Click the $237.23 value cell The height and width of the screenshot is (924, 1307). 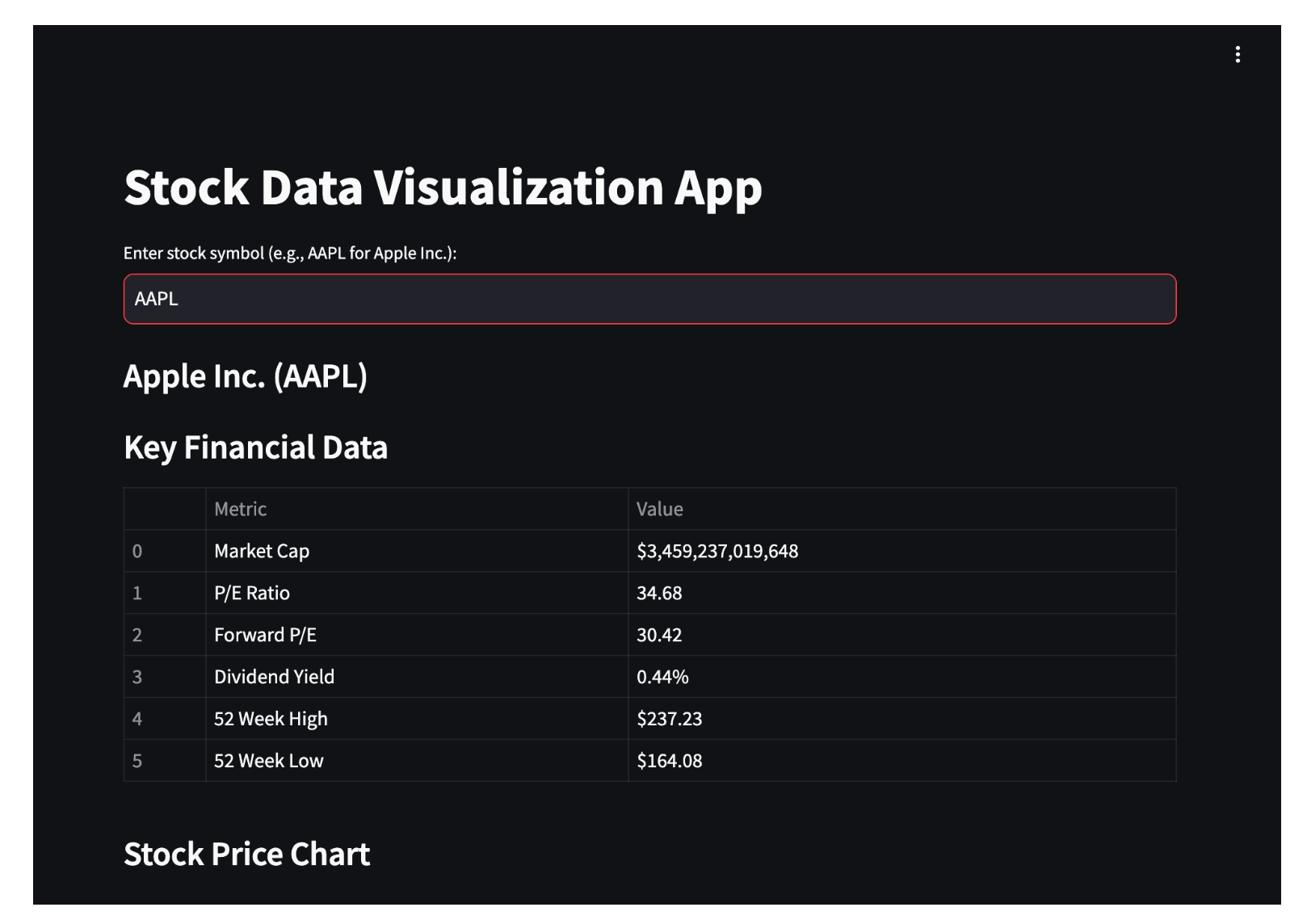tap(669, 719)
